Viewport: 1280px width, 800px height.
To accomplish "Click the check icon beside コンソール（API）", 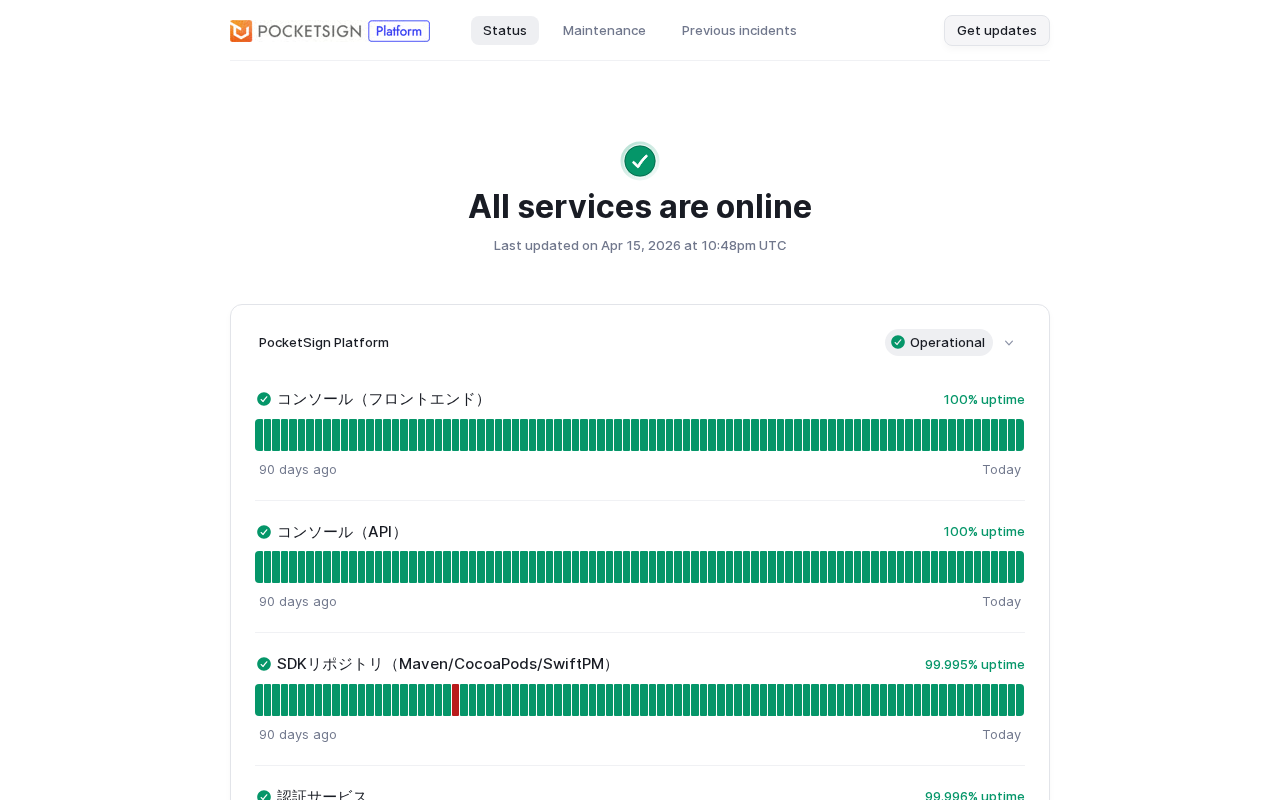I will click(264, 532).
